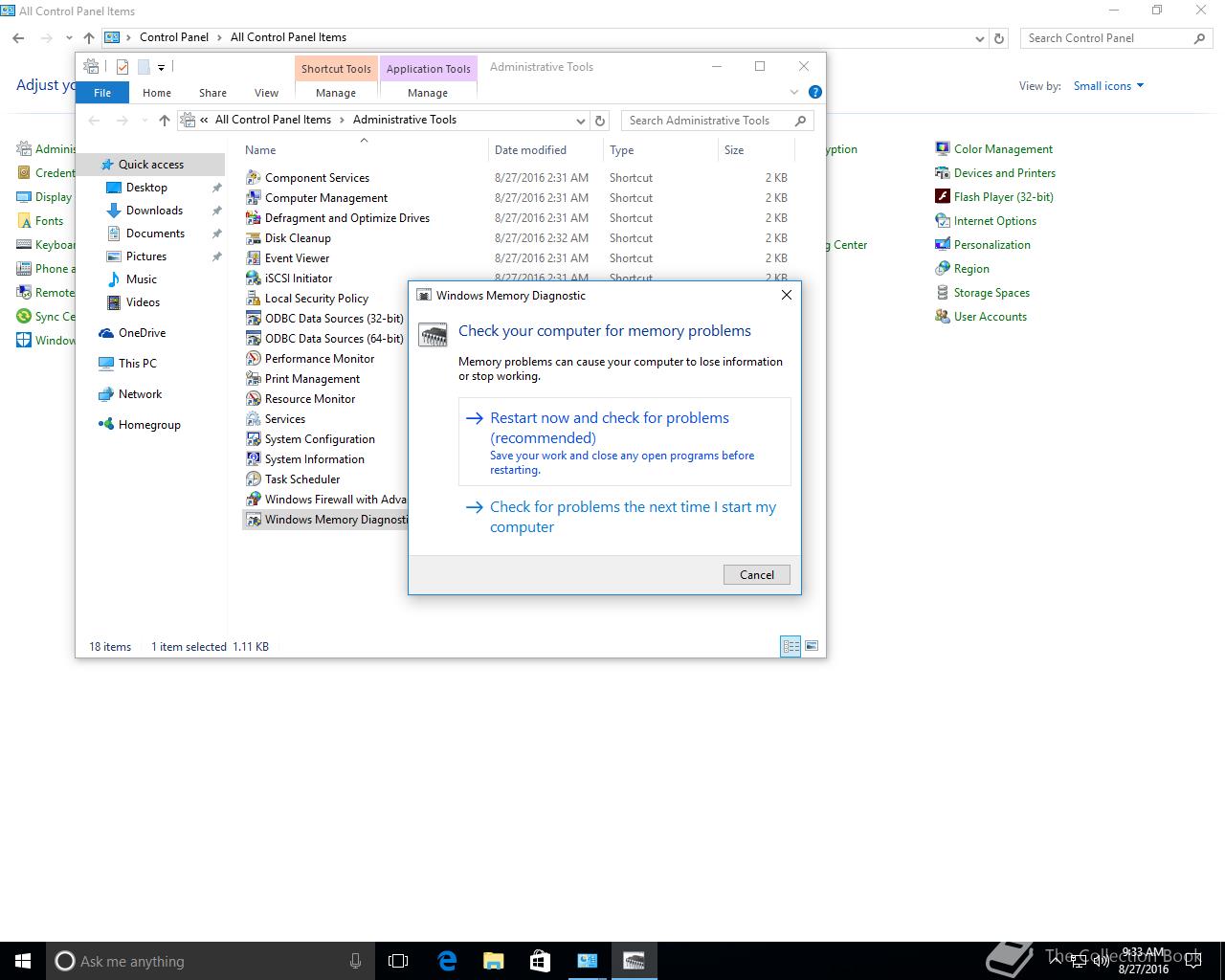Open the Share ribbon tab
Screen dimensions: 1225x980
[x=212, y=93]
